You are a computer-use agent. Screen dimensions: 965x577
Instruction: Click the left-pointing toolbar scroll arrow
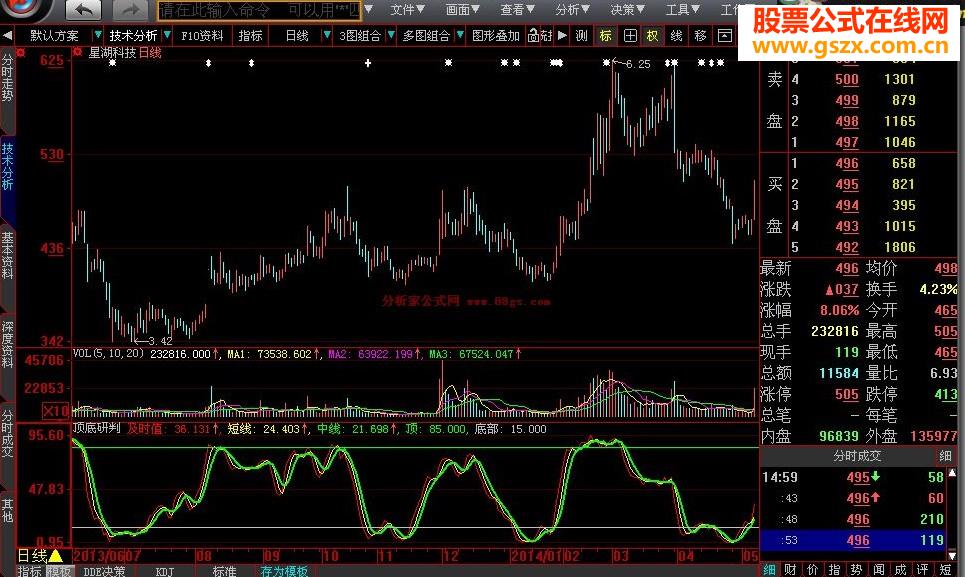(x=7, y=36)
